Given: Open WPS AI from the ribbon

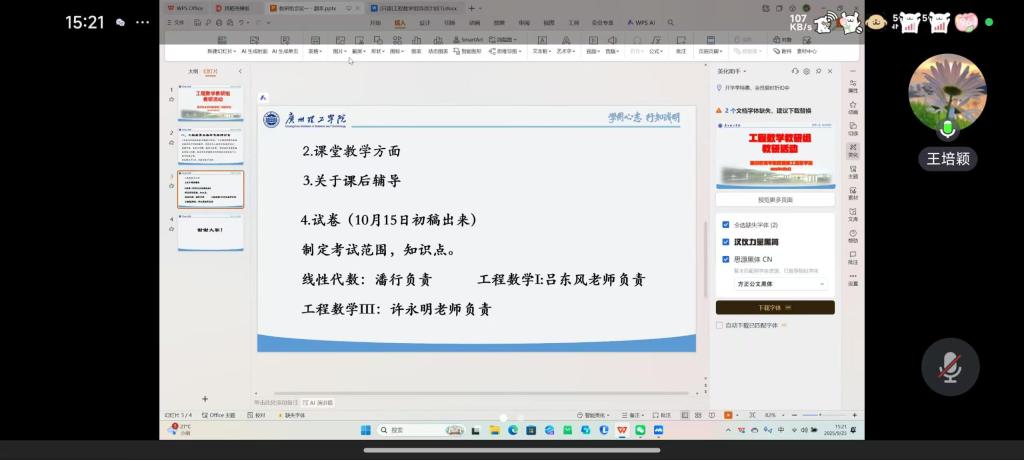Looking at the screenshot, I should (641, 21).
